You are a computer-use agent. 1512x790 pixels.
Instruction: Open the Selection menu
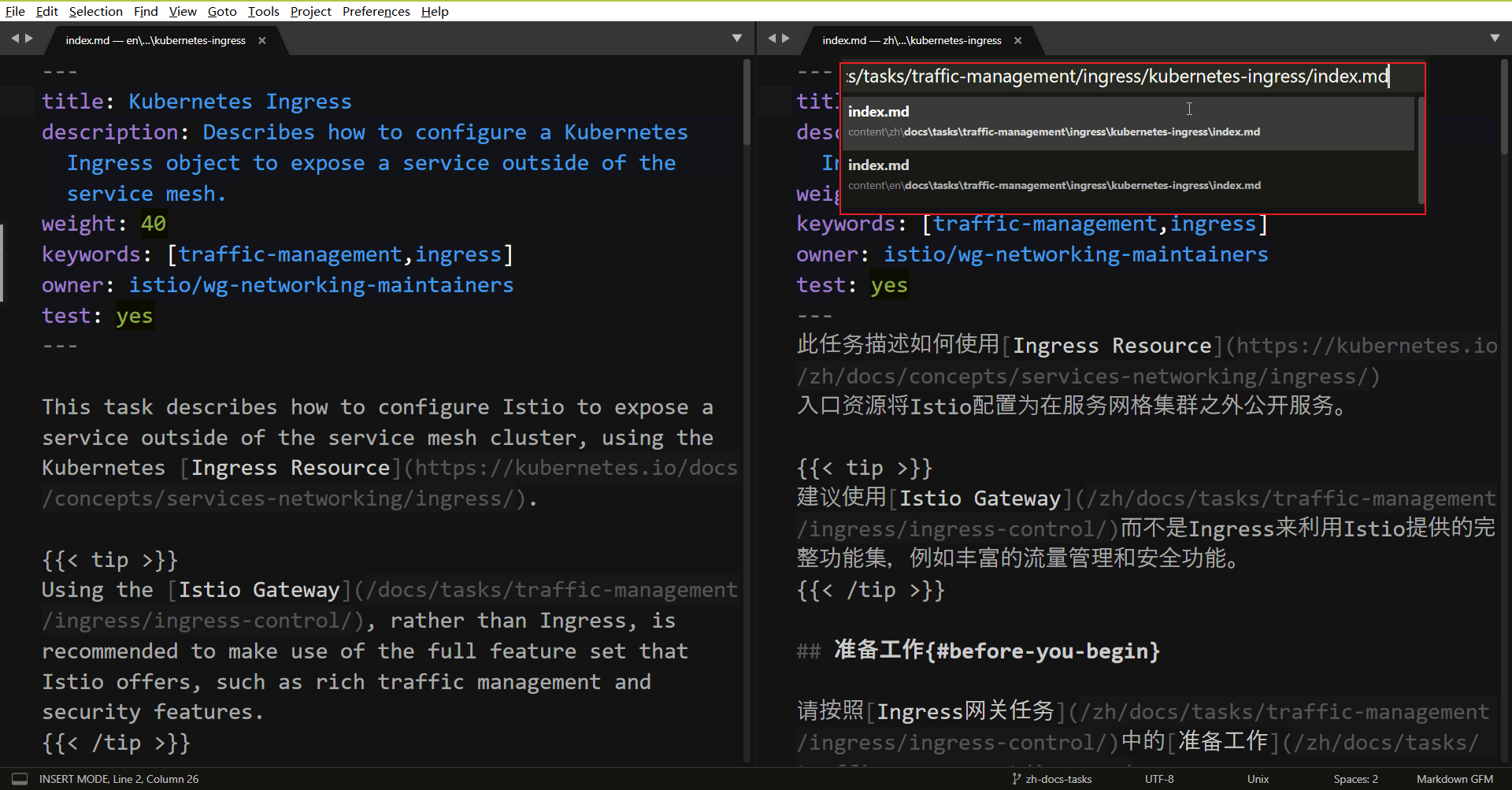pyautogui.click(x=96, y=11)
